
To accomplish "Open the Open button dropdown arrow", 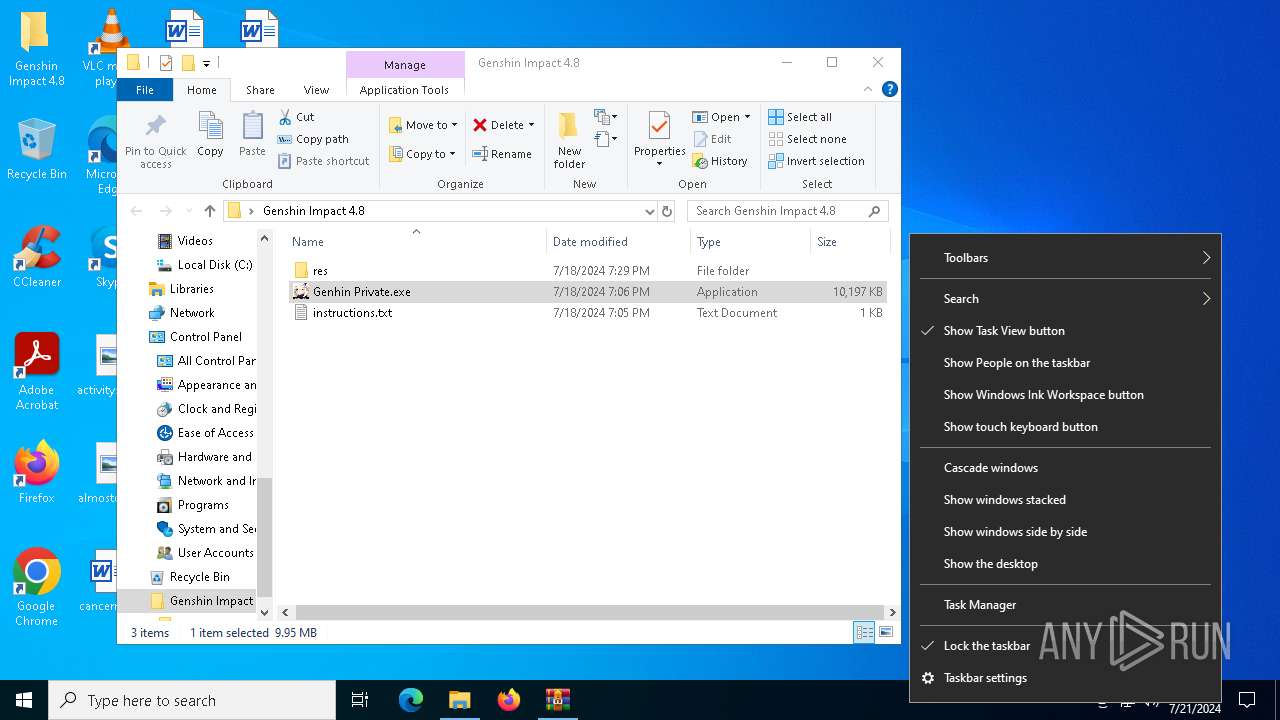I will point(747,117).
